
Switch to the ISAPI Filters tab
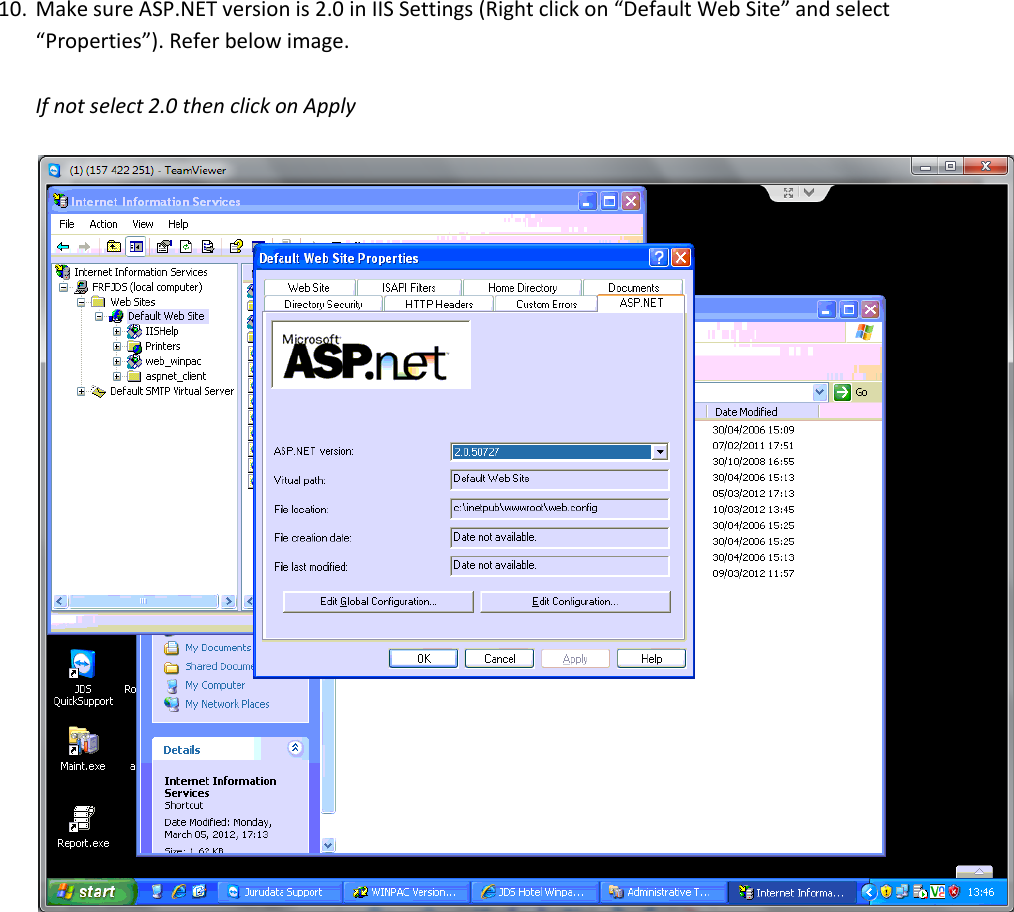tap(409, 288)
